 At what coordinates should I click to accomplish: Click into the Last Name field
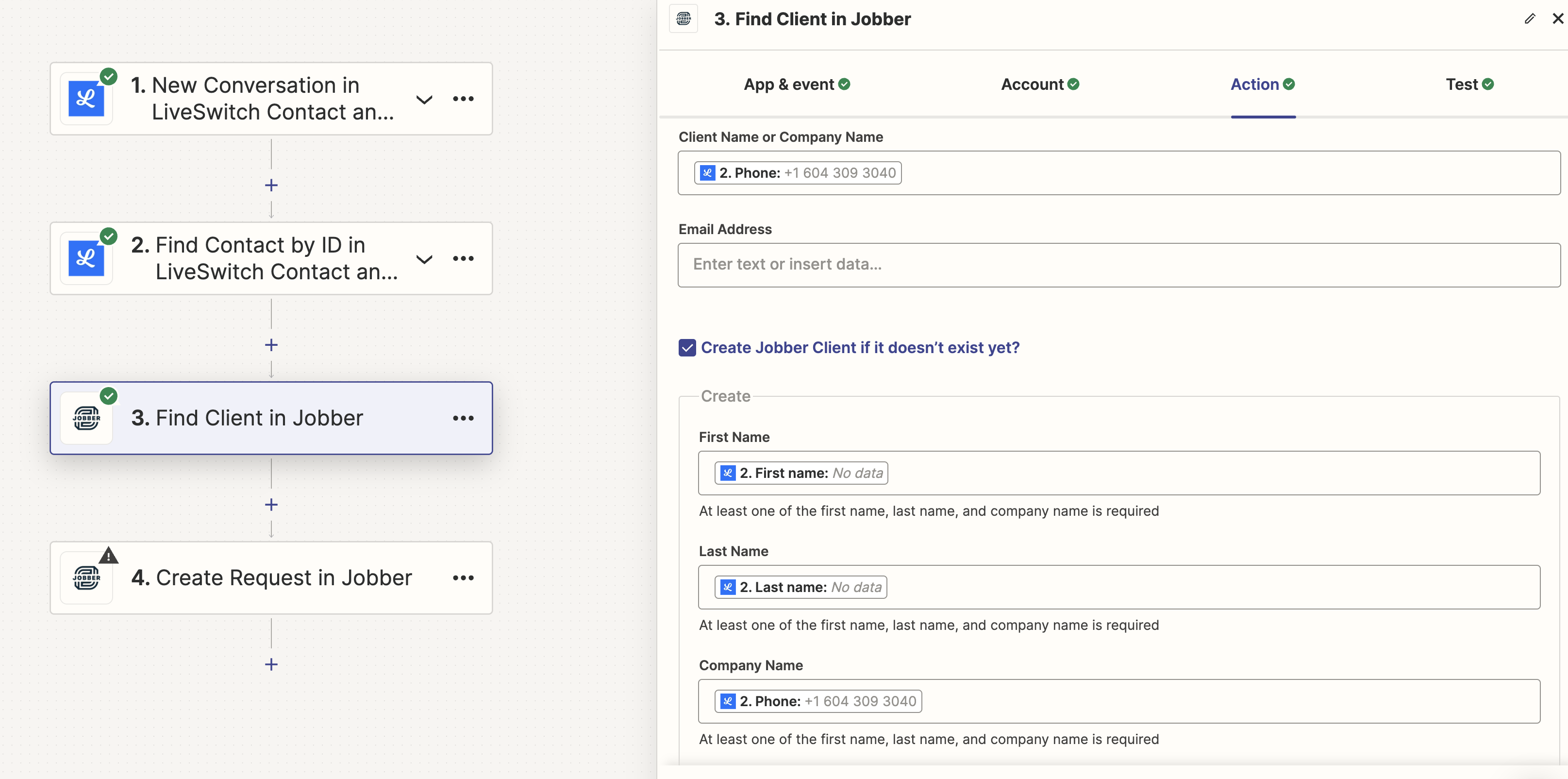click(x=1119, y=587)
